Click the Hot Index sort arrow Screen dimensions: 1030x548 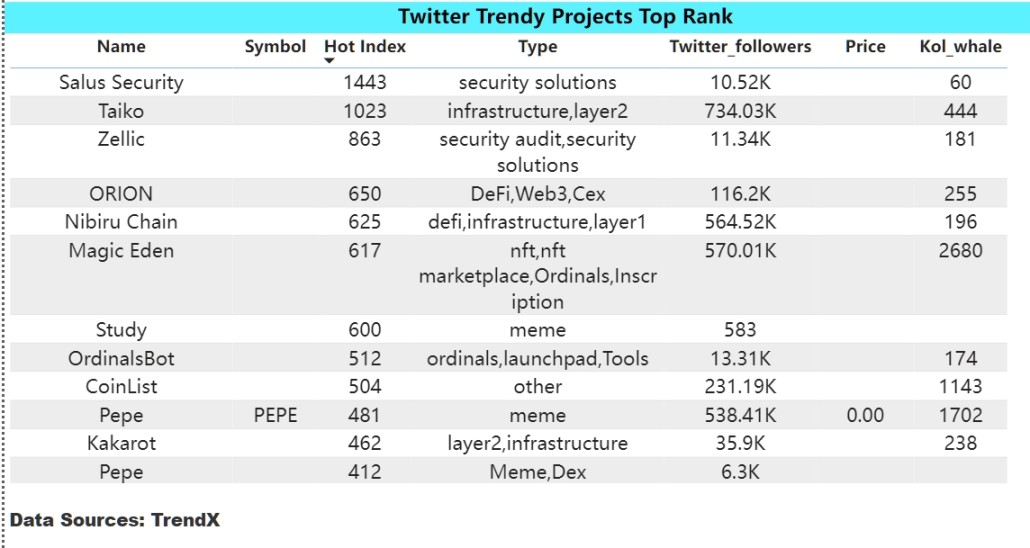[x=329, y=61]
